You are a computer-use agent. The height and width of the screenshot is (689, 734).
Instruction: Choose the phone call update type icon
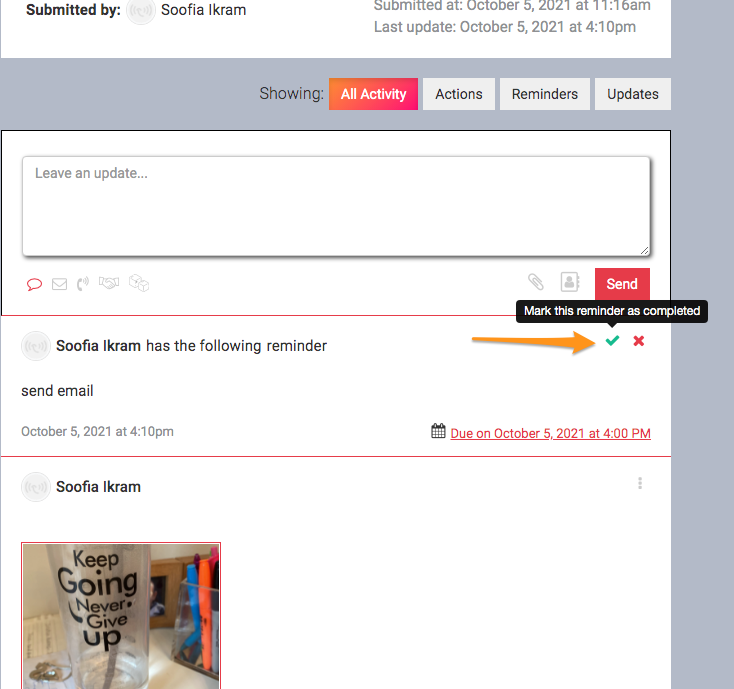point(83,284)
